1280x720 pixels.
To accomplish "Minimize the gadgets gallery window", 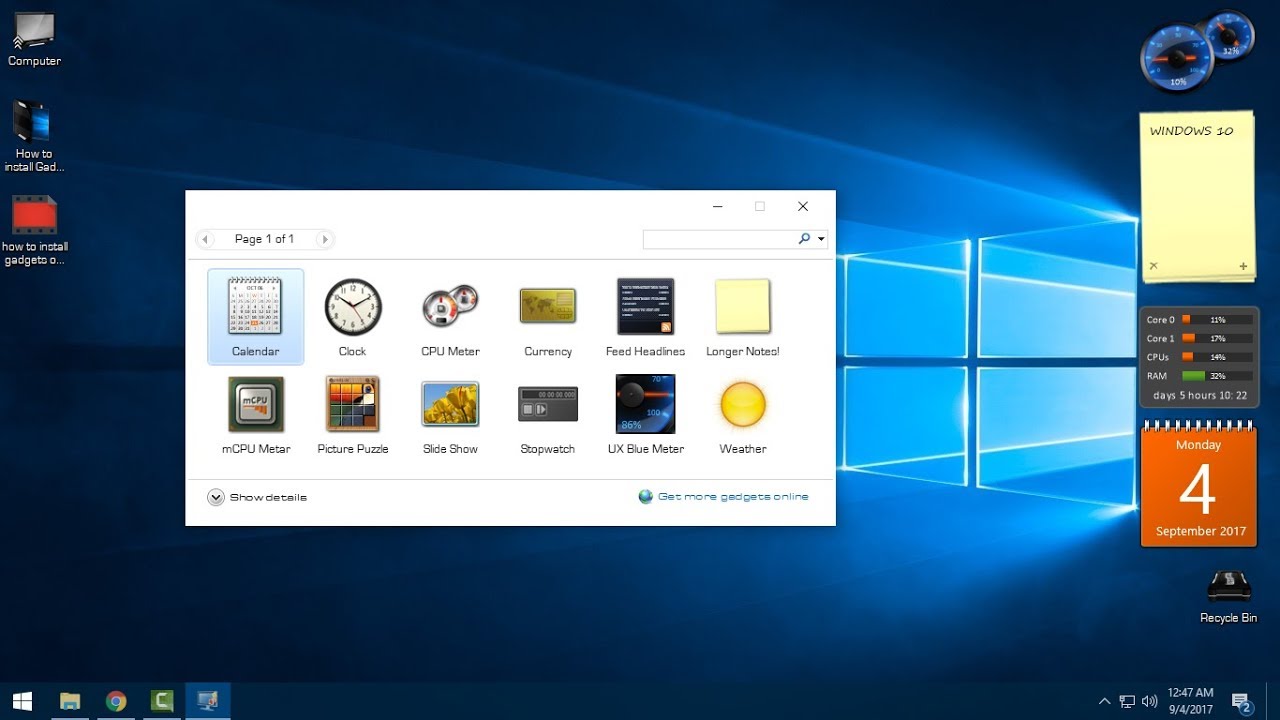I will coord(717,207).
